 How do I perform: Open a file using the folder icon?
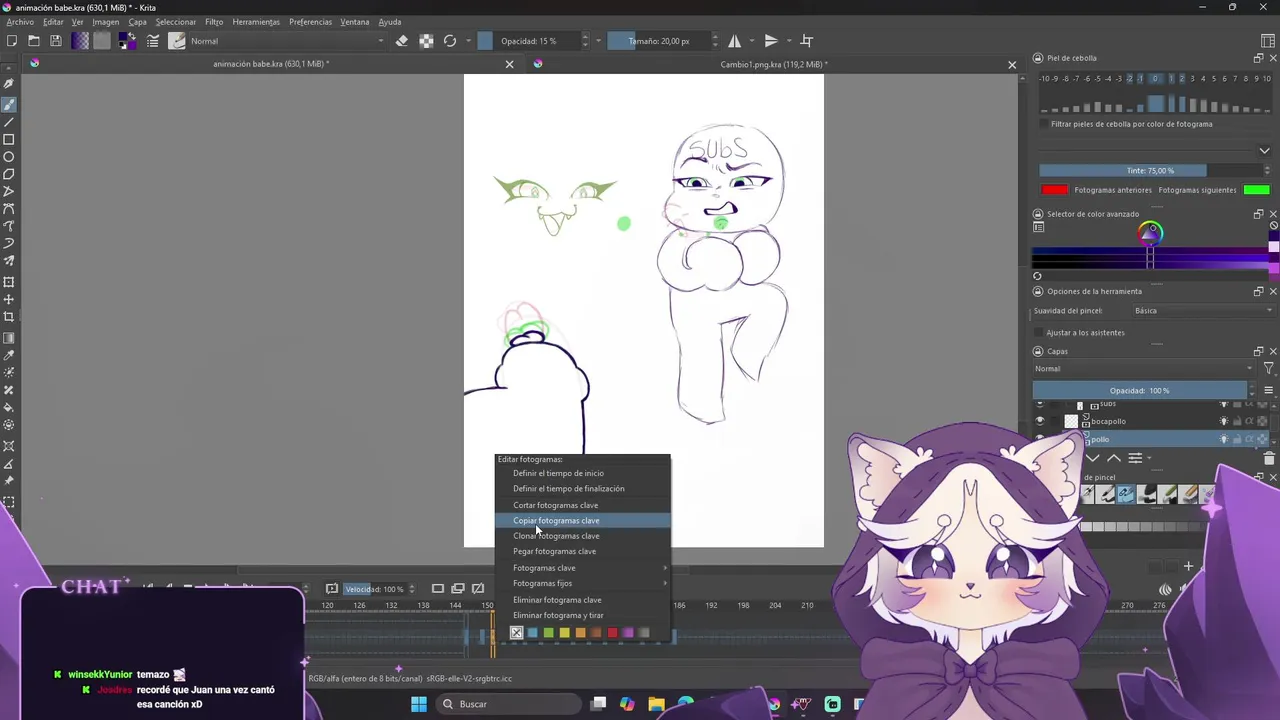[x=34, y=41]
